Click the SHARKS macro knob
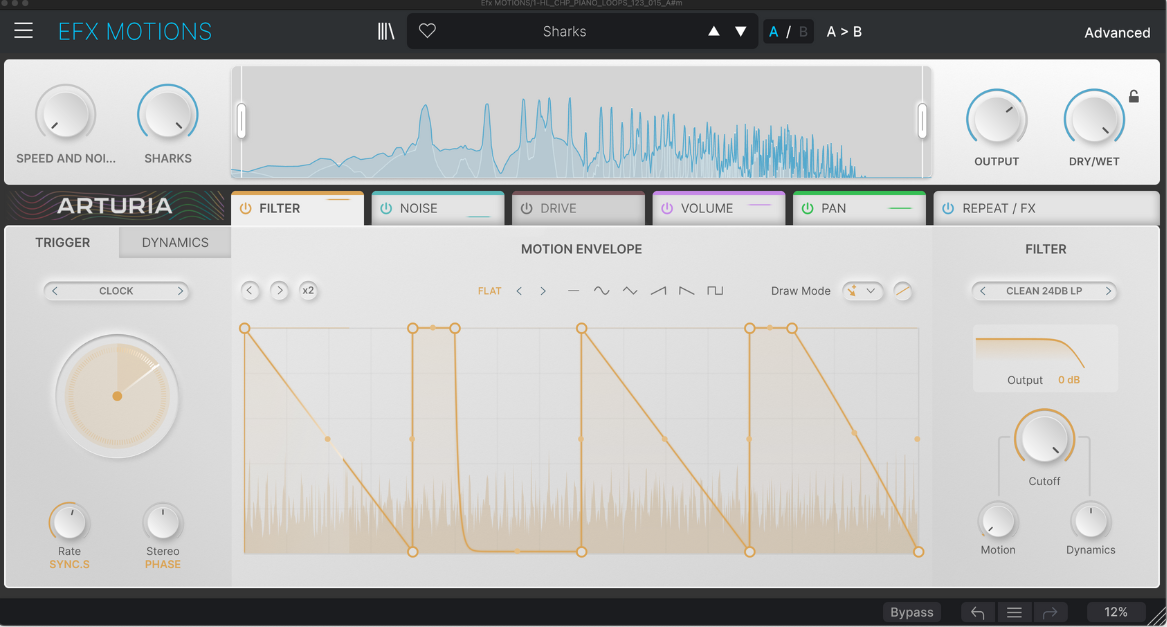Viewport: 1167px width, 627px height. pyautogui.click(x=167, y=115)
